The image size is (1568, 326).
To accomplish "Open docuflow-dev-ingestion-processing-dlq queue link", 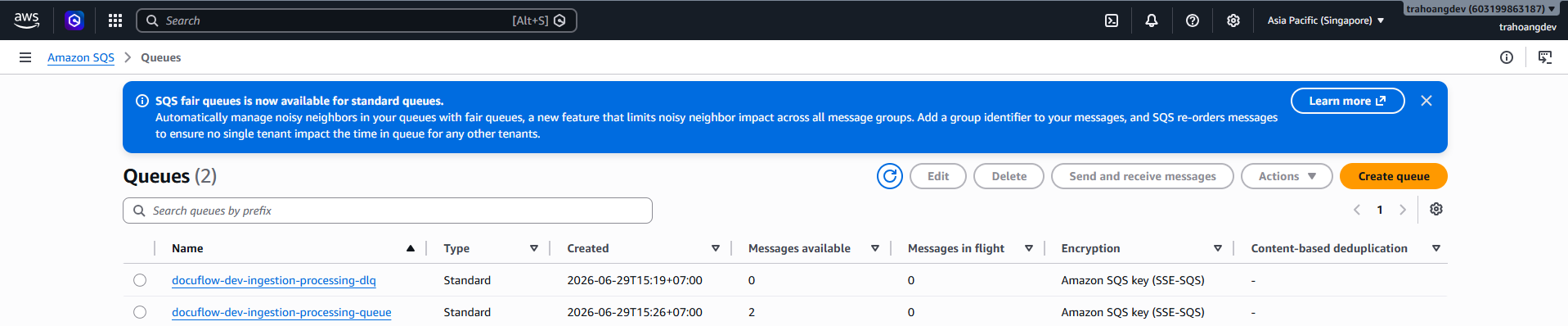I will [274, 280].
